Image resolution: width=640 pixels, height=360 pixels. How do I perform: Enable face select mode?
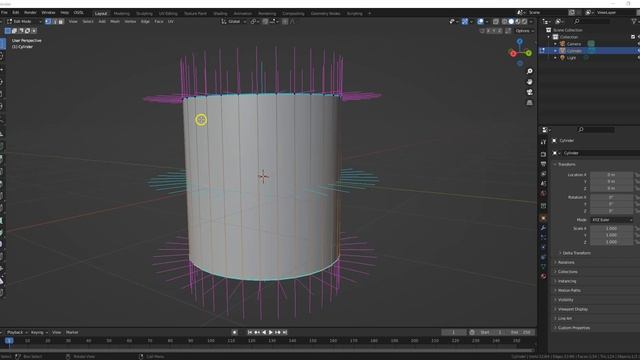[x=61, y=21]
